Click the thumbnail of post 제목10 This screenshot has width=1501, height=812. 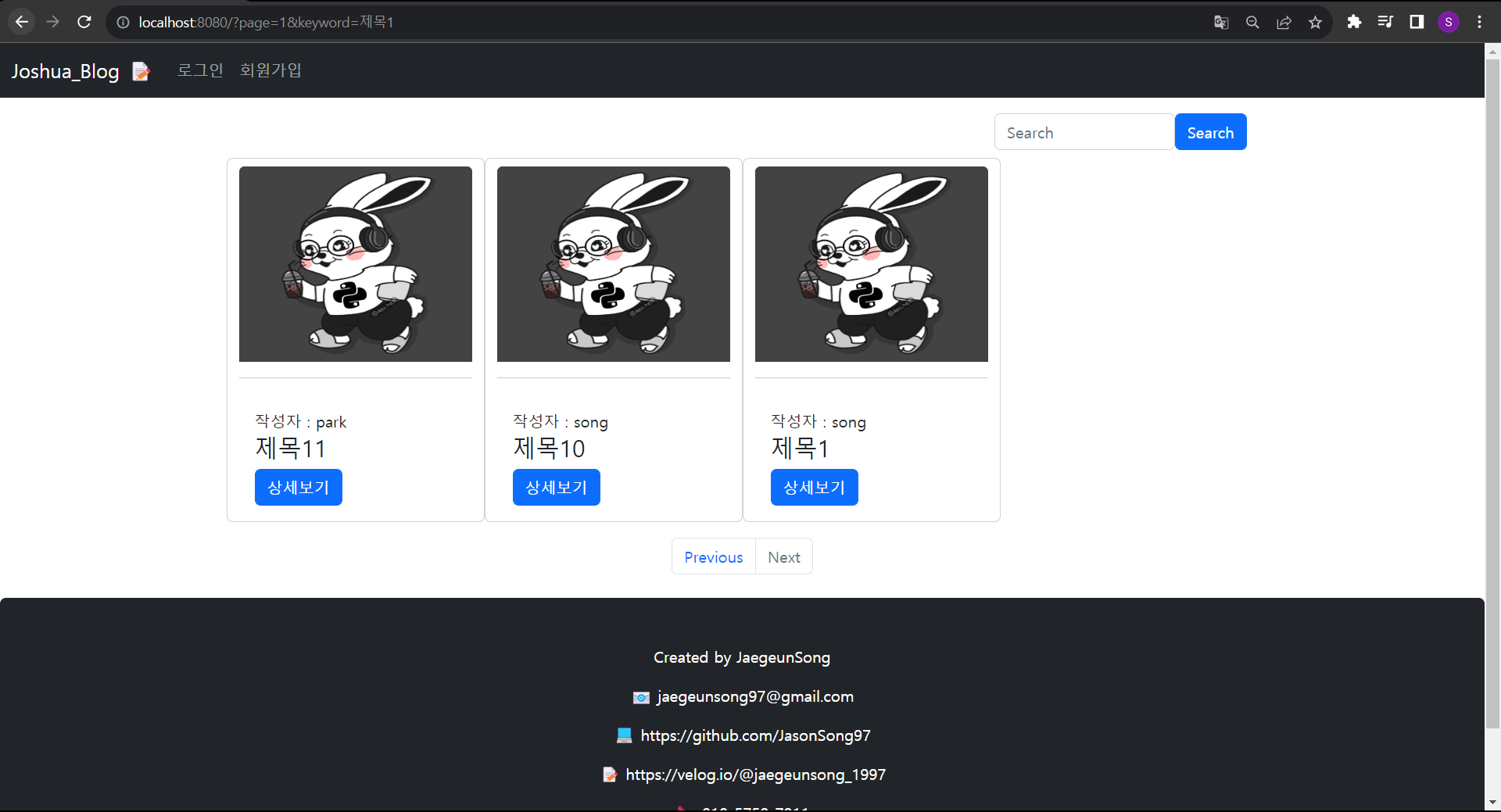pyautogui.click(x=614, y=264)
